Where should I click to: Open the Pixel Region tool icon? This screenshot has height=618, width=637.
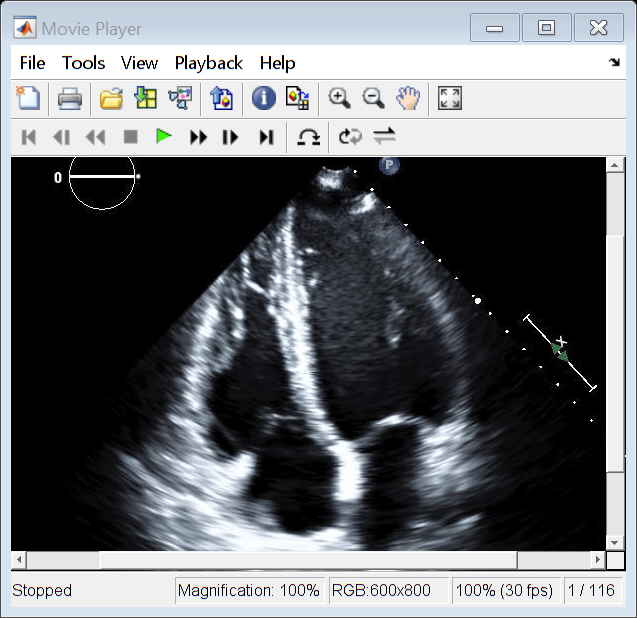297,98
